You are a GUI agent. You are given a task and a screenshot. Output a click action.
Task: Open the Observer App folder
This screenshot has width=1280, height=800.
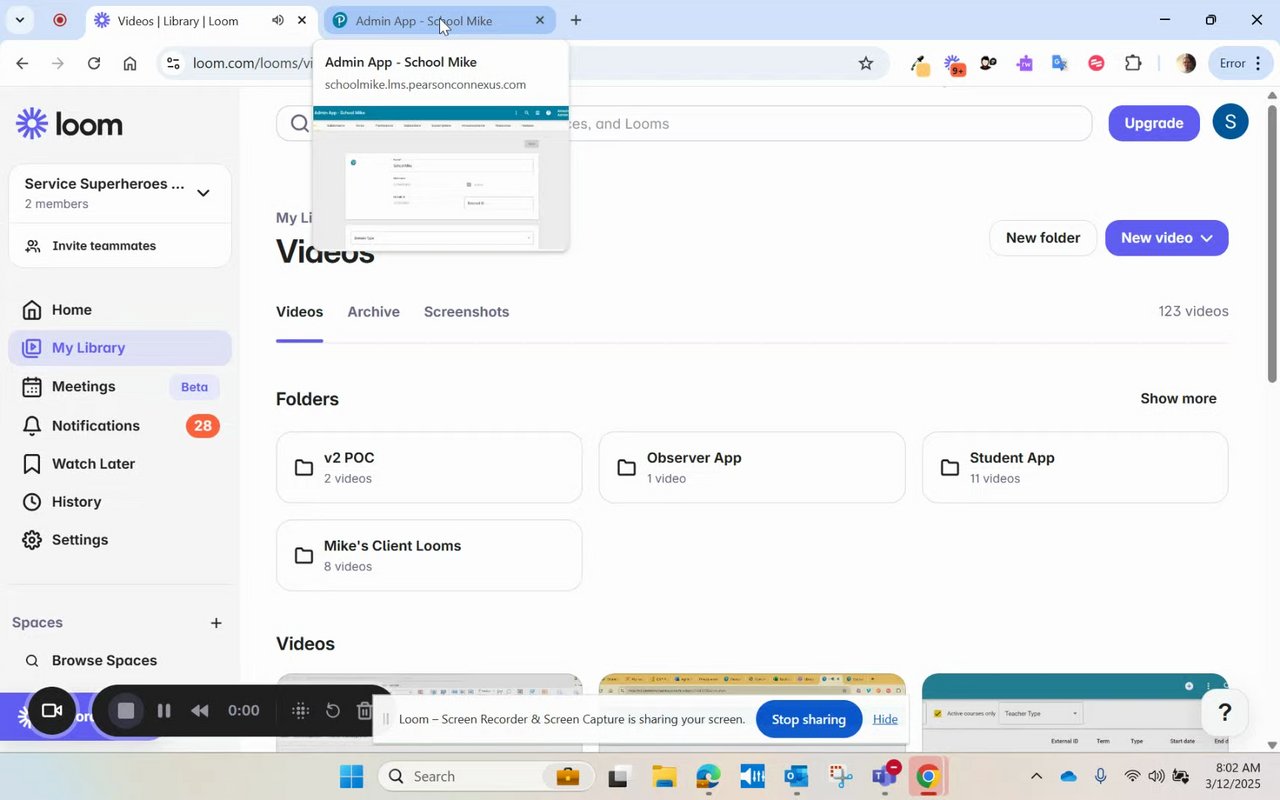click(752, 467)
